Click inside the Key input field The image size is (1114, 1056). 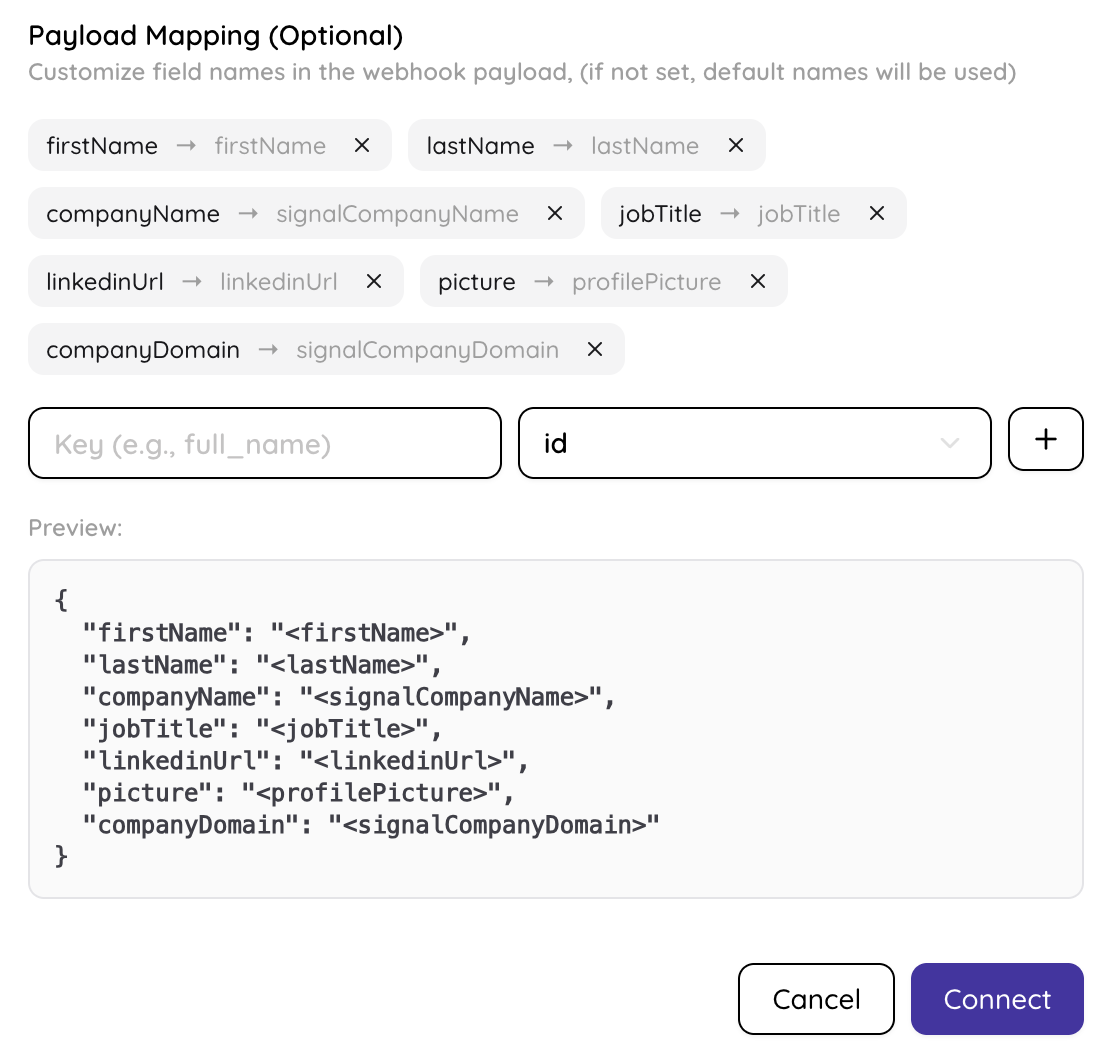click(x=264, y=442)
